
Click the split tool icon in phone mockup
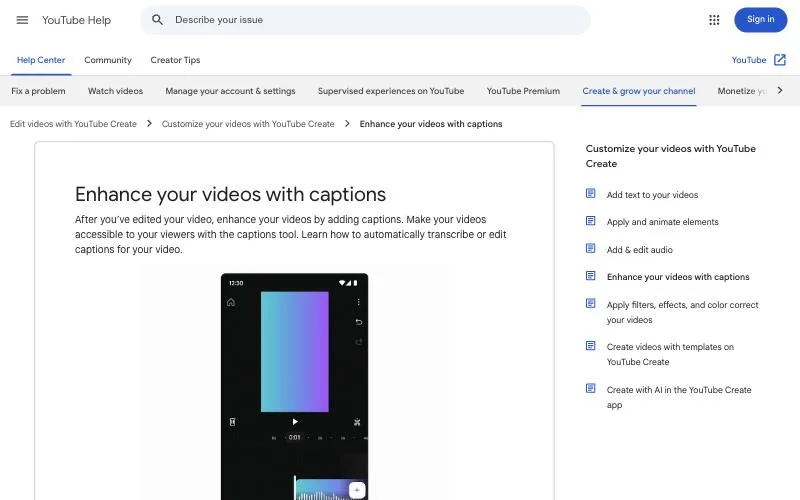[357, 422]
